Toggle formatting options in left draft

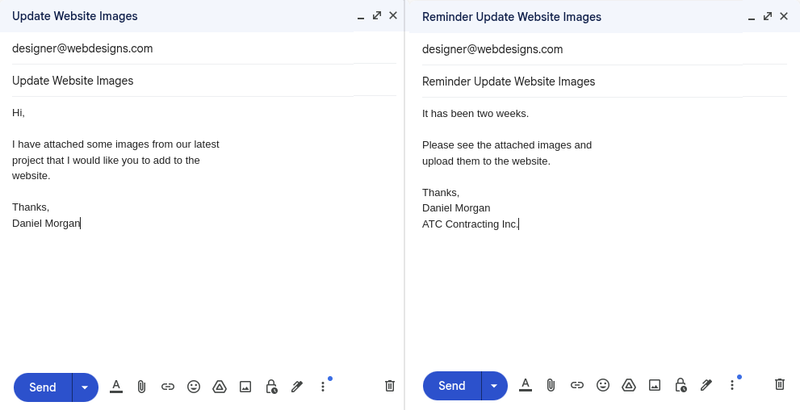click(x=116, y=387)
